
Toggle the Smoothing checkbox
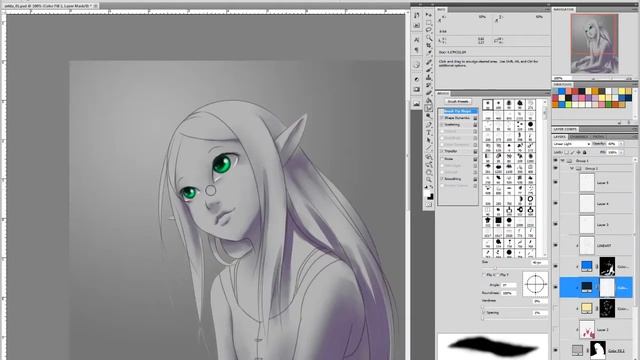[x=442, y=179]
